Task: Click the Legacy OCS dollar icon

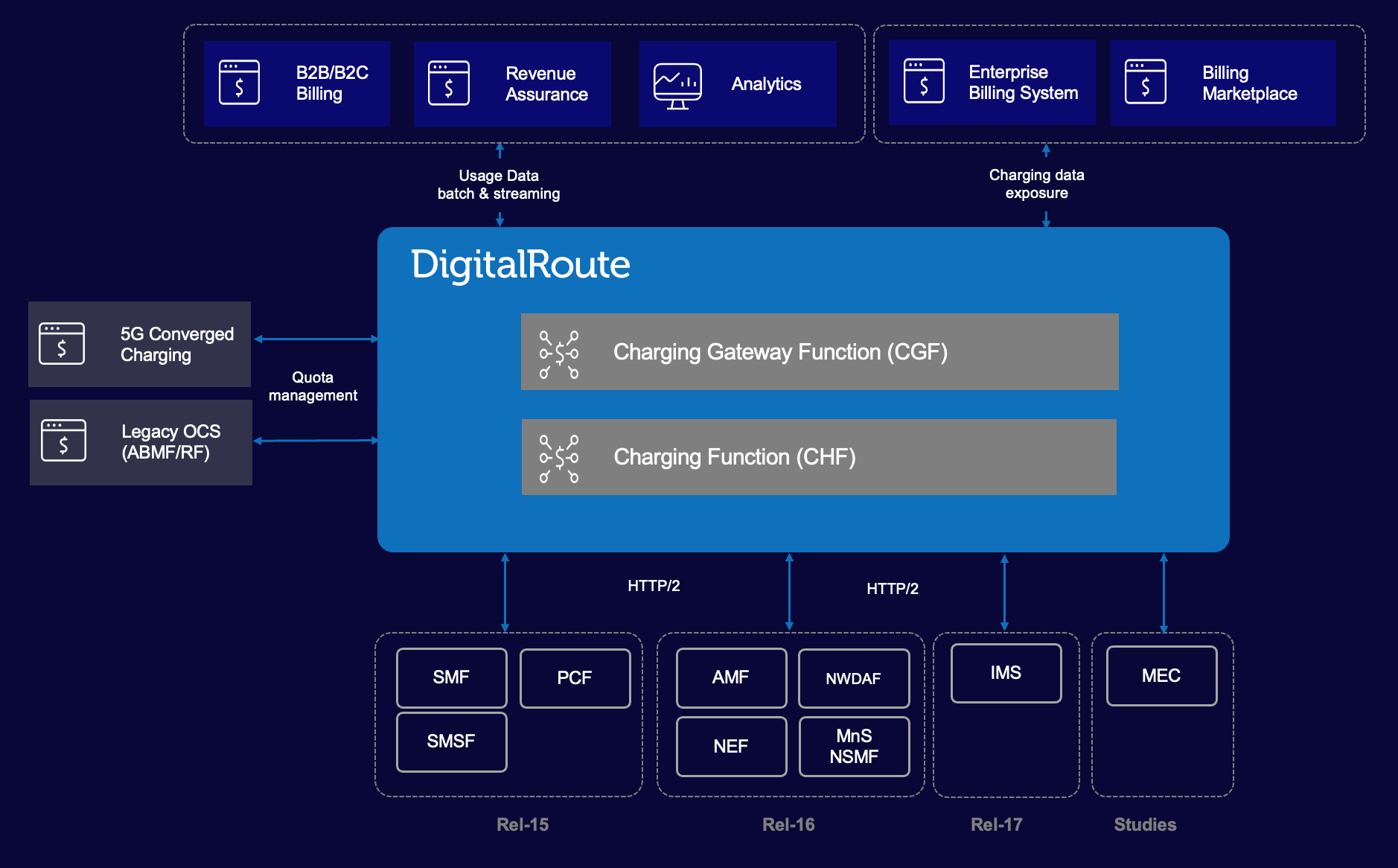Action: (63, 441)
